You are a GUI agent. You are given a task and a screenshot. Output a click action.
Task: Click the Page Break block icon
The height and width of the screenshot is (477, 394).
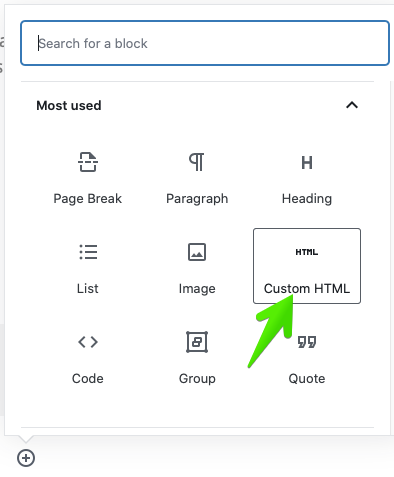(x=88, y=162)
